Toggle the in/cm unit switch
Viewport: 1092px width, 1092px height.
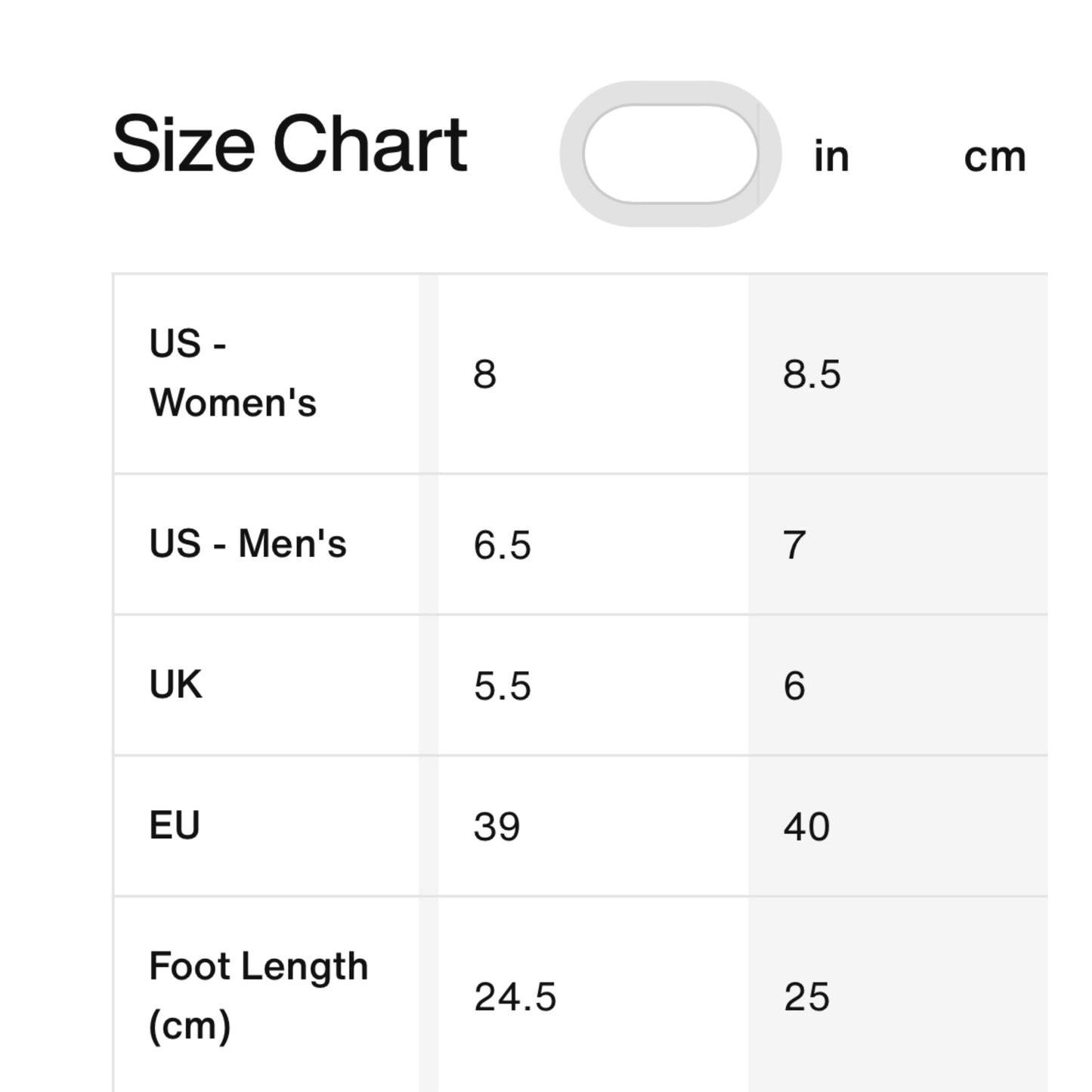click(670, 154)
